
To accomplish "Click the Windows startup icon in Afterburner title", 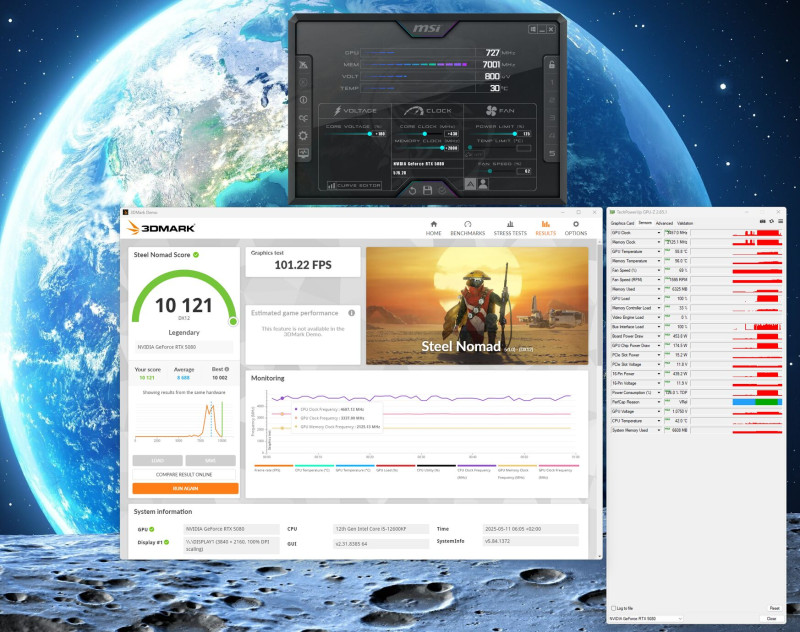I will tap(533, 29).
